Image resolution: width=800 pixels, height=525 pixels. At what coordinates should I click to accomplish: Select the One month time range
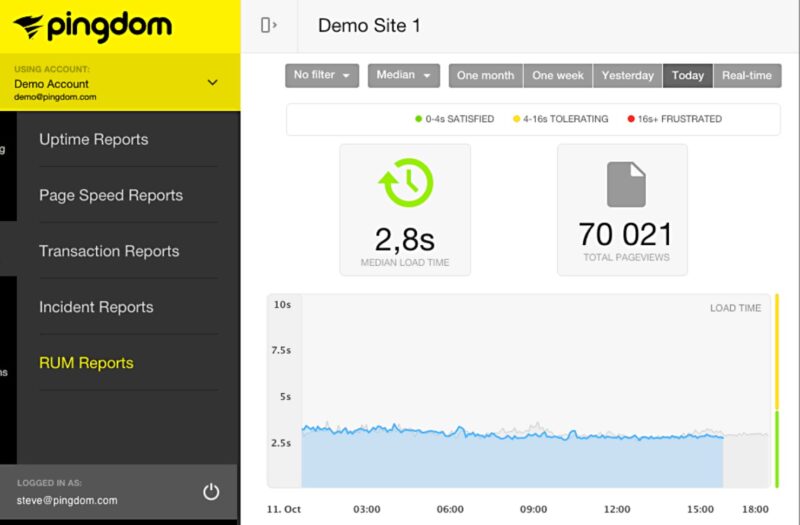[485, 76]
